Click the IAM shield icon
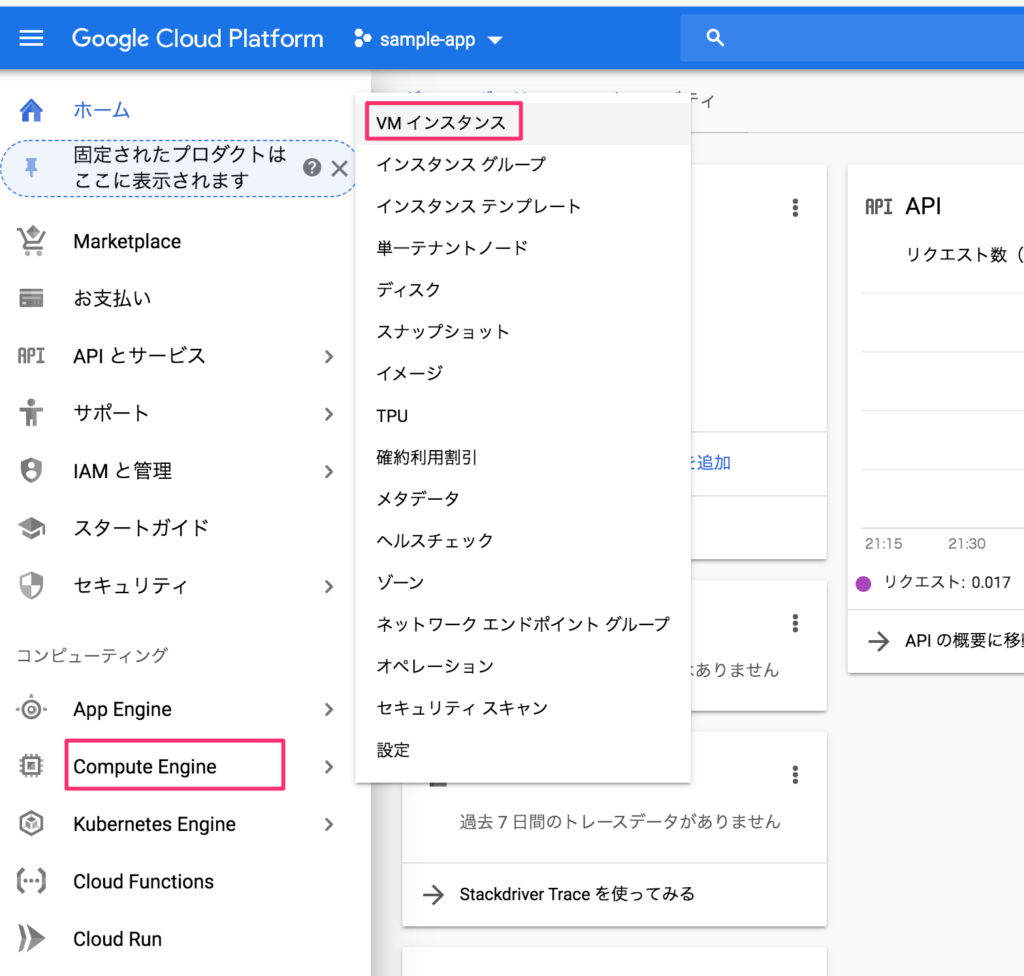This screenshot has width=1024, height=976. pyautogui.click(x=31, y=470)
